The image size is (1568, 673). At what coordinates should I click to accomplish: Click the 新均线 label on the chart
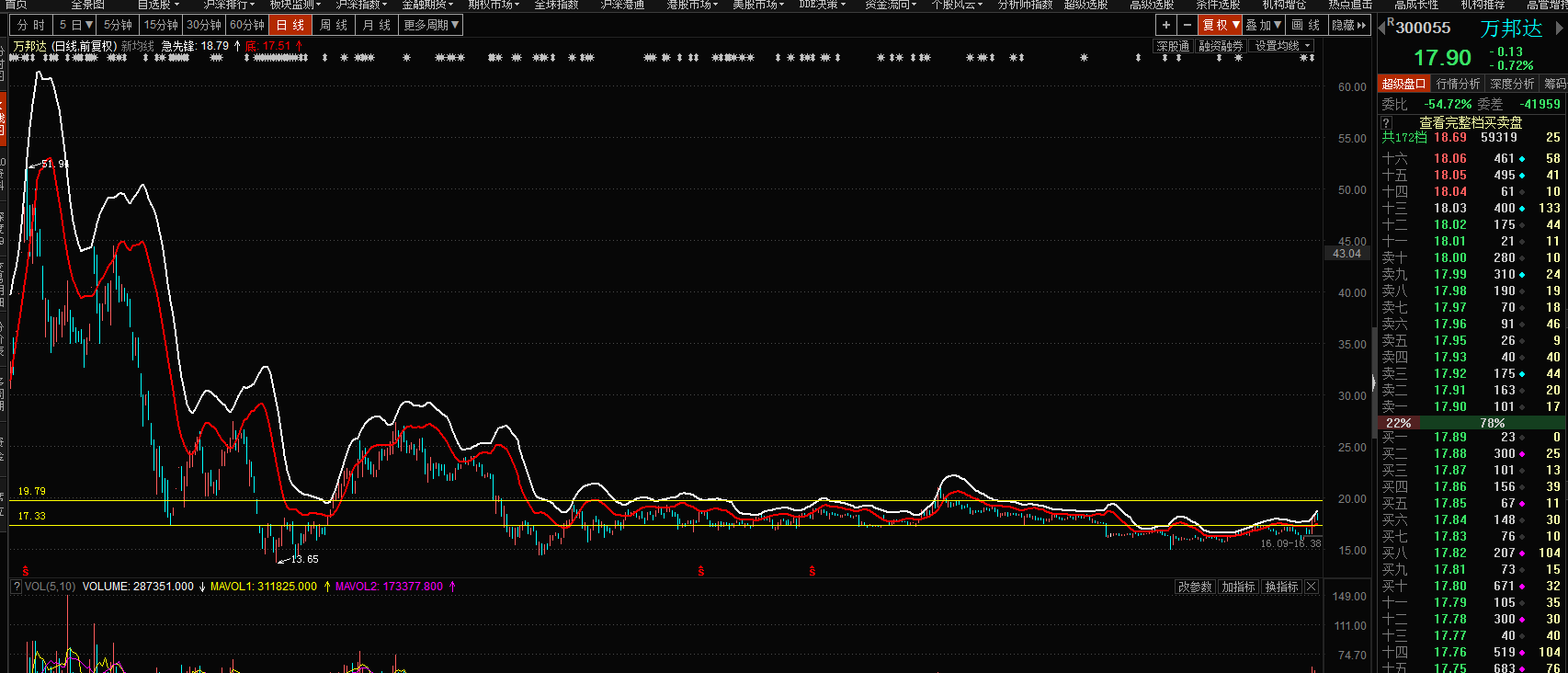pos(138,46)
